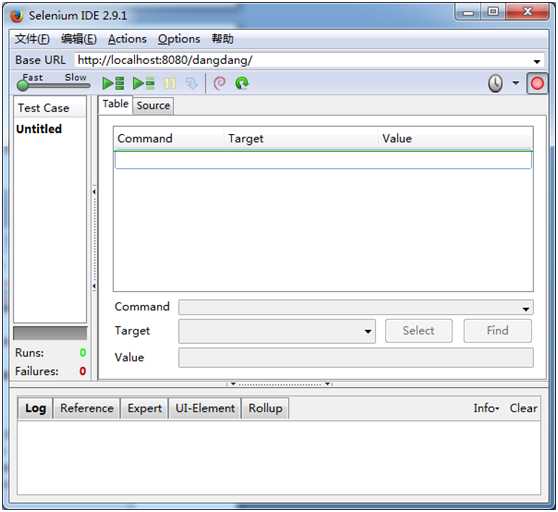The width and height of the screenshot is (558, 512).
Task: Open the Info log level dropdown
Action: point(486,408)
